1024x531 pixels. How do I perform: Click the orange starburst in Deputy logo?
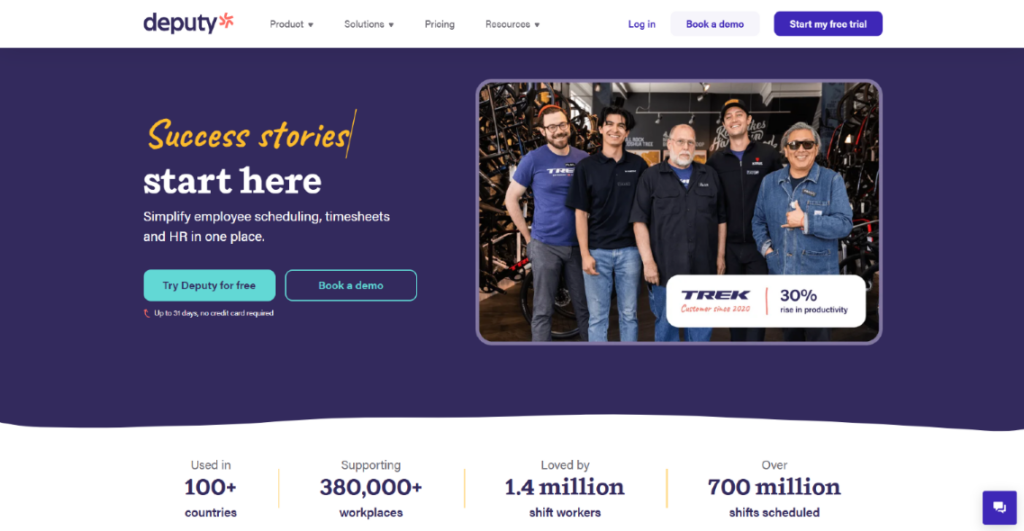point(226,20)
